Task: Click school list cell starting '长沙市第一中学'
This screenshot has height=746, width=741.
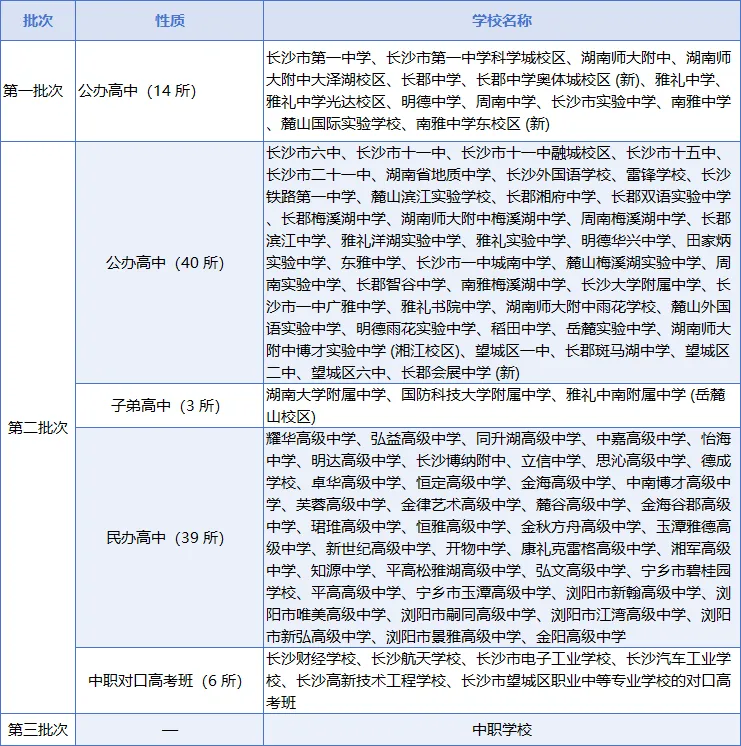Action: [x=502, y=91]
